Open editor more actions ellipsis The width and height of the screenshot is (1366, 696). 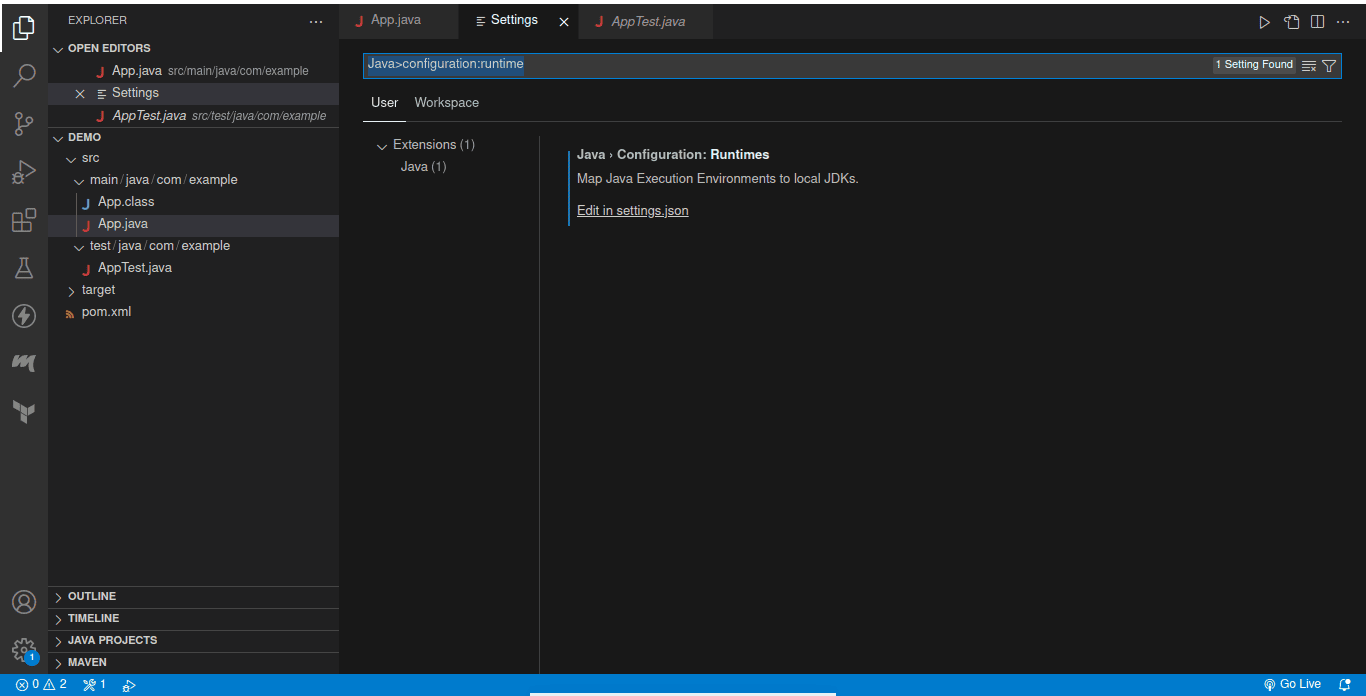pyautogui.click(x=1343, y=21)
